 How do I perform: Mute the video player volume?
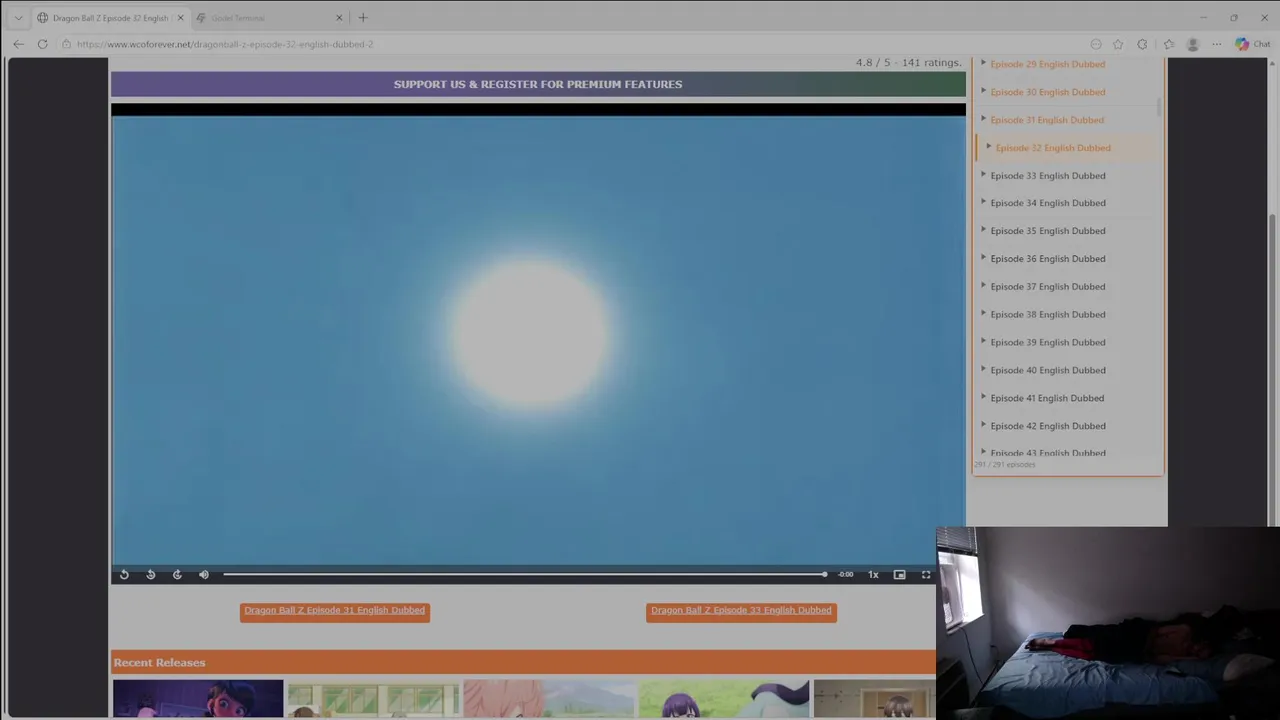pos(204,575)
